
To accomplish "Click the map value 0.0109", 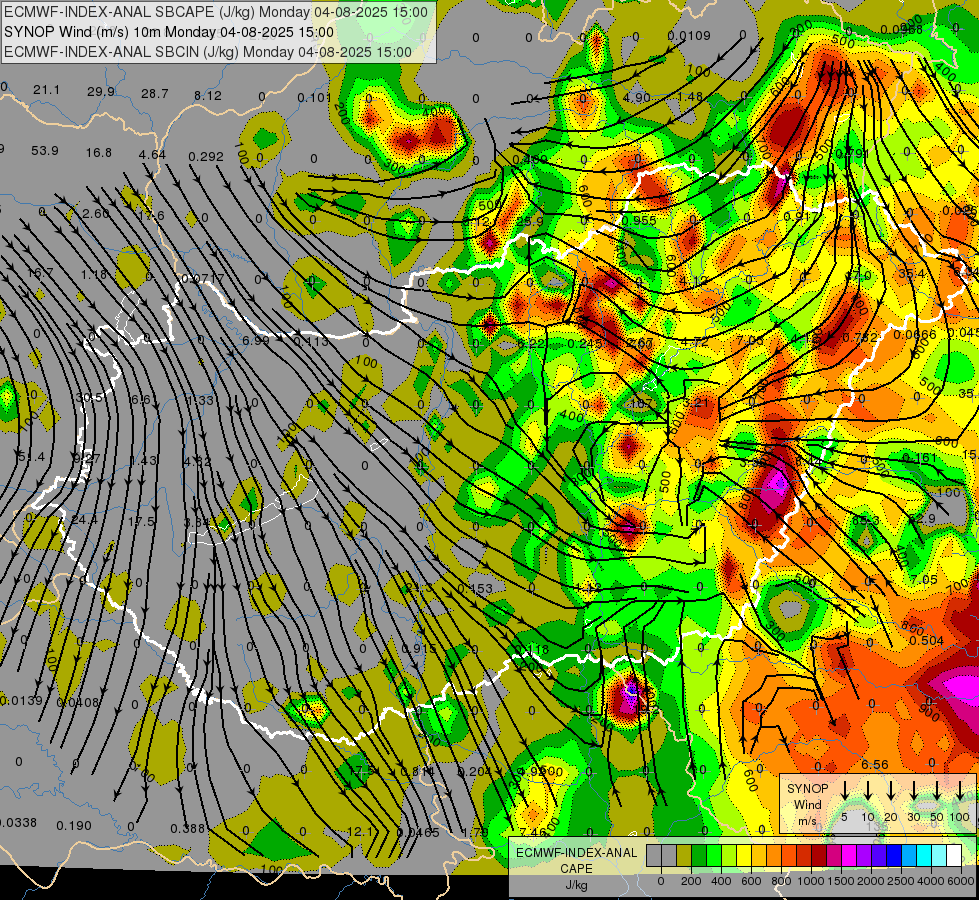I will coord(689,36).
